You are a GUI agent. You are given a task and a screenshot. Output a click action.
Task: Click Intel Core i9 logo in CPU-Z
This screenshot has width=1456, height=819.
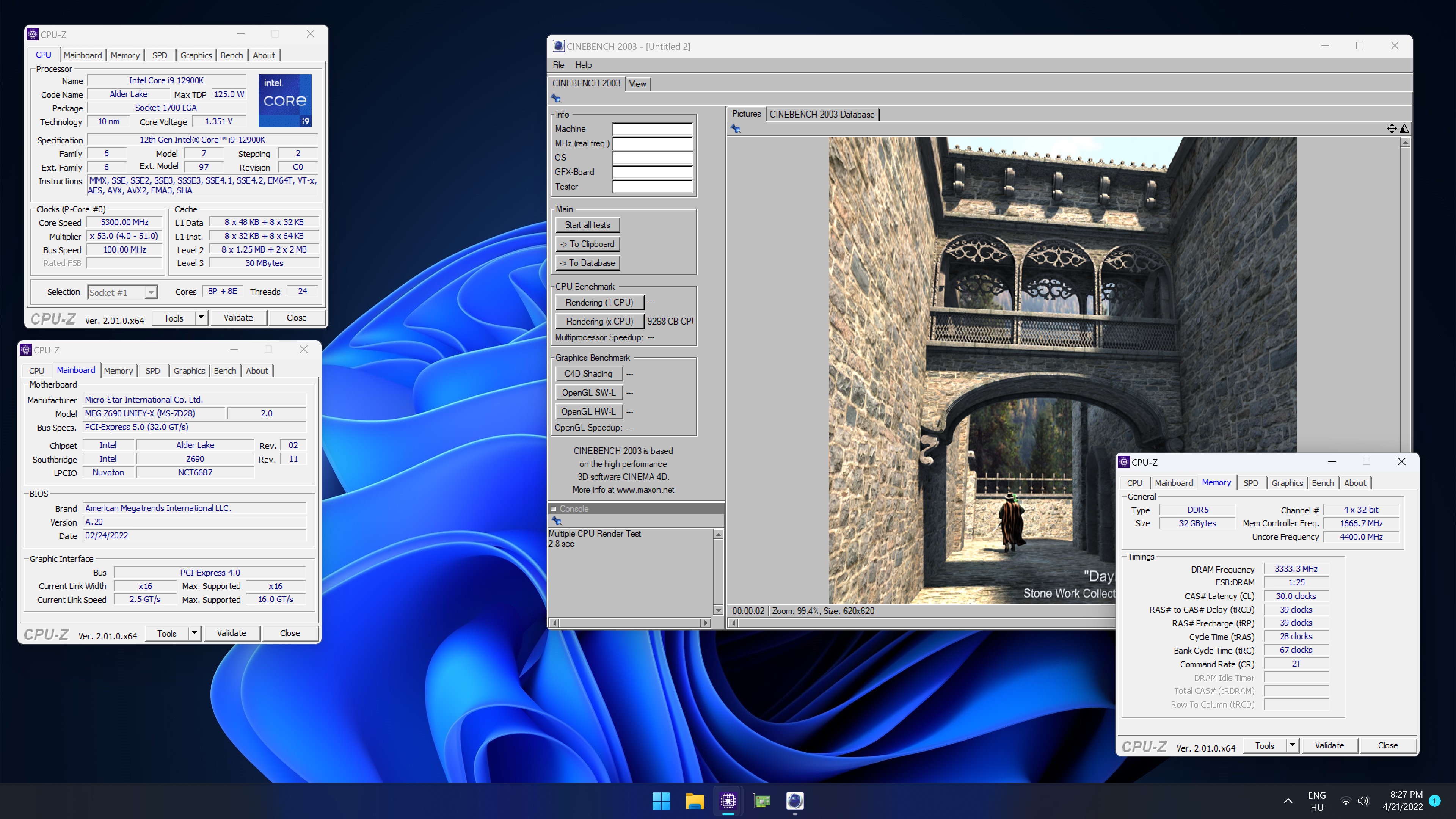(x=285, y=100)
